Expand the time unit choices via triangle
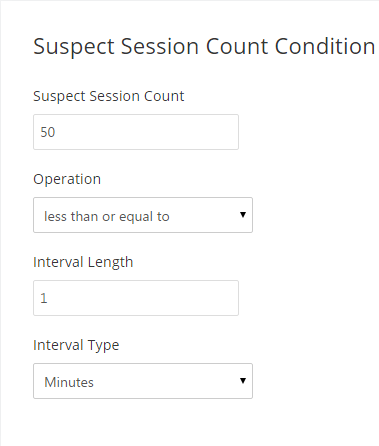Viewport: 379px width, 446px height. [x=243, y=381]
